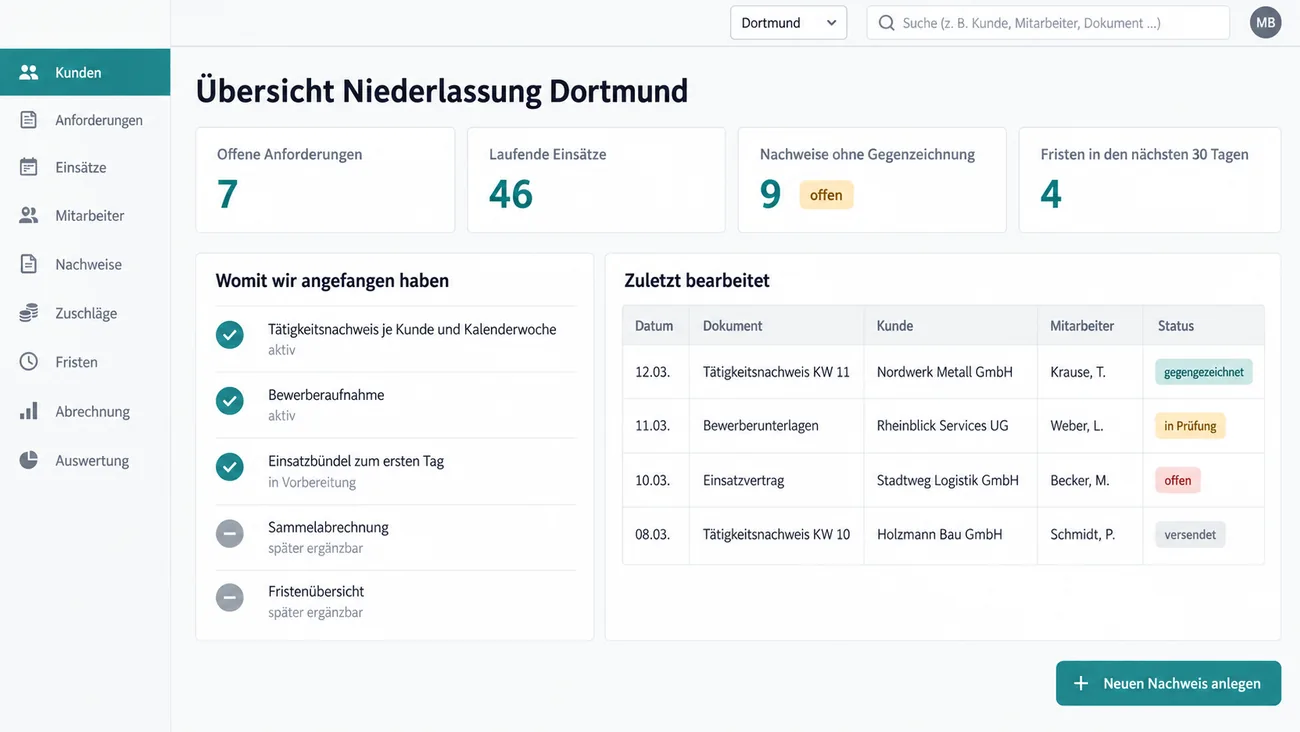Screen dimensions: 1300x732
Task: Open the Anforderungen menu item
Action: (85, 120)
